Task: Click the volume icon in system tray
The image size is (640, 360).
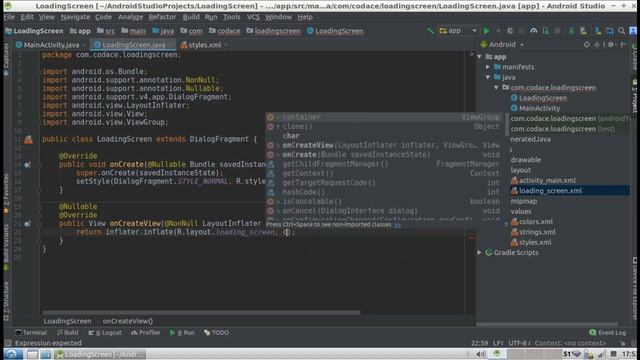Action: click(481, 354)
